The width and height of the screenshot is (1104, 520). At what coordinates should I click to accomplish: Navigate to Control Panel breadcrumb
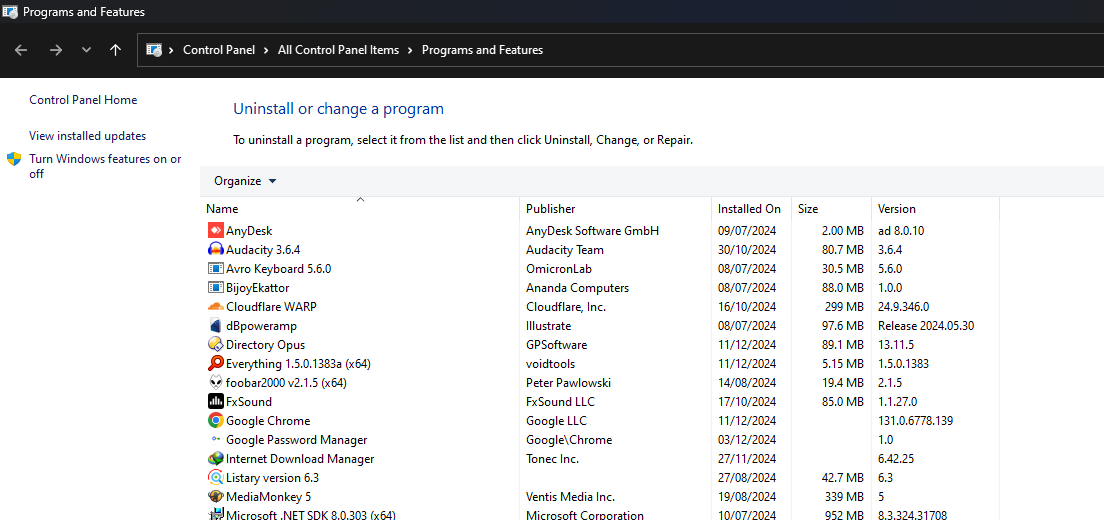coord(219,50)
